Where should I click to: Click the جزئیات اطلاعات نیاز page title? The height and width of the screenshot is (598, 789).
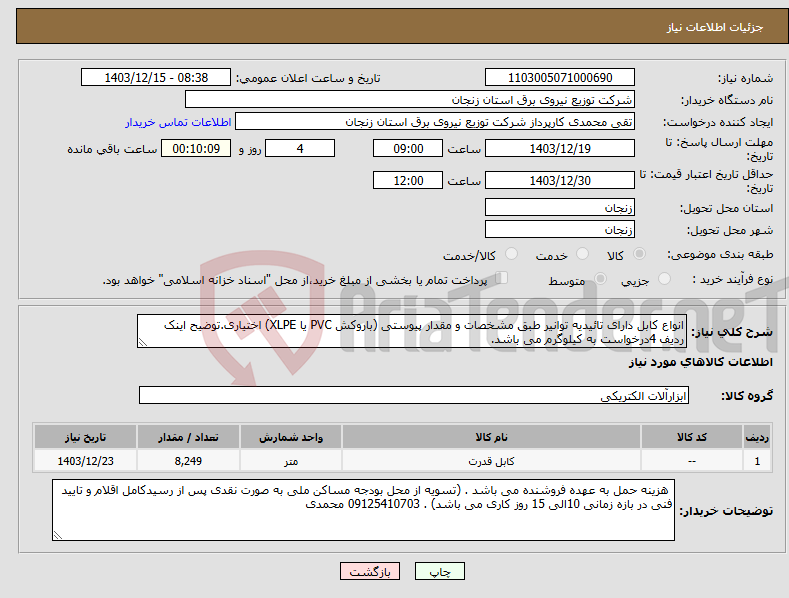[x=715, y=27]
